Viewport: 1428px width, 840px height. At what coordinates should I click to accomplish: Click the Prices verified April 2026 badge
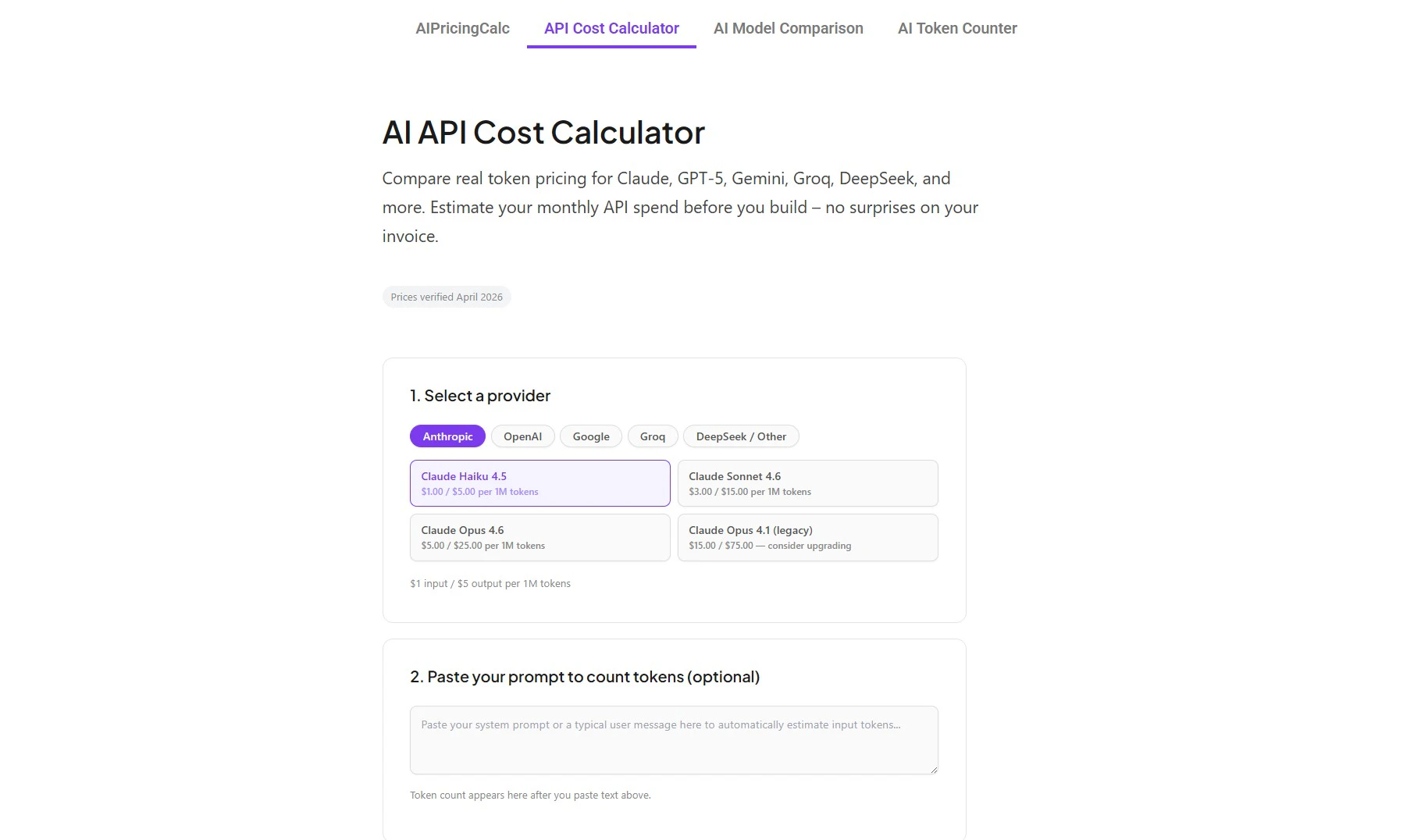446,297
